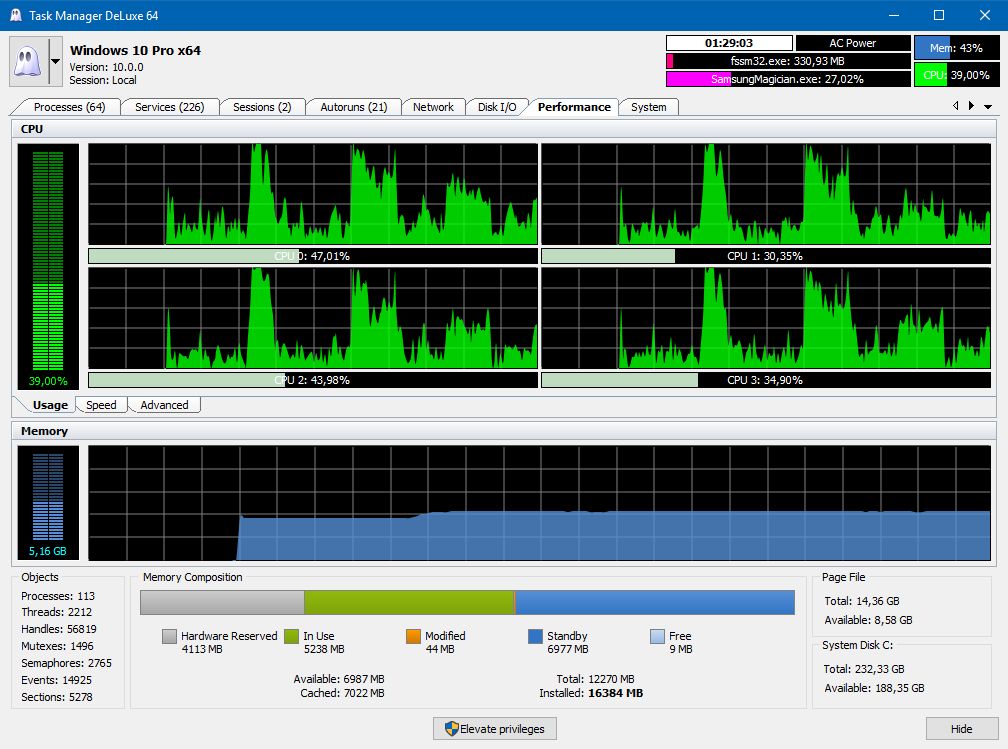
Task: Click the ghost application icon button
Action: click(29, 62)
